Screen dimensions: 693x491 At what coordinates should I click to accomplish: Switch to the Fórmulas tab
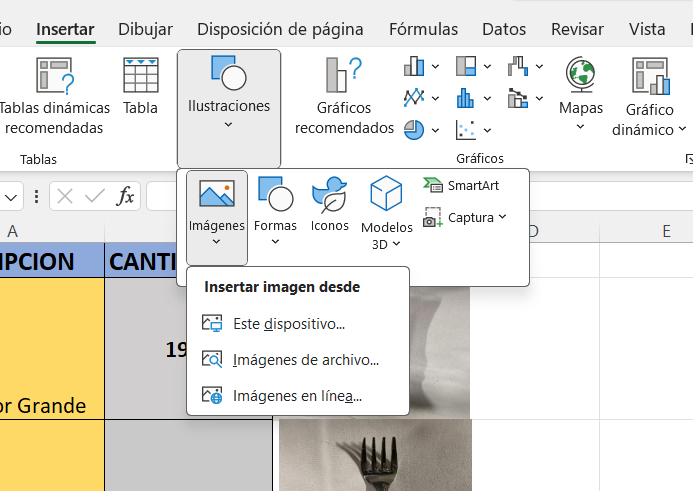click(x=423, y=29)
